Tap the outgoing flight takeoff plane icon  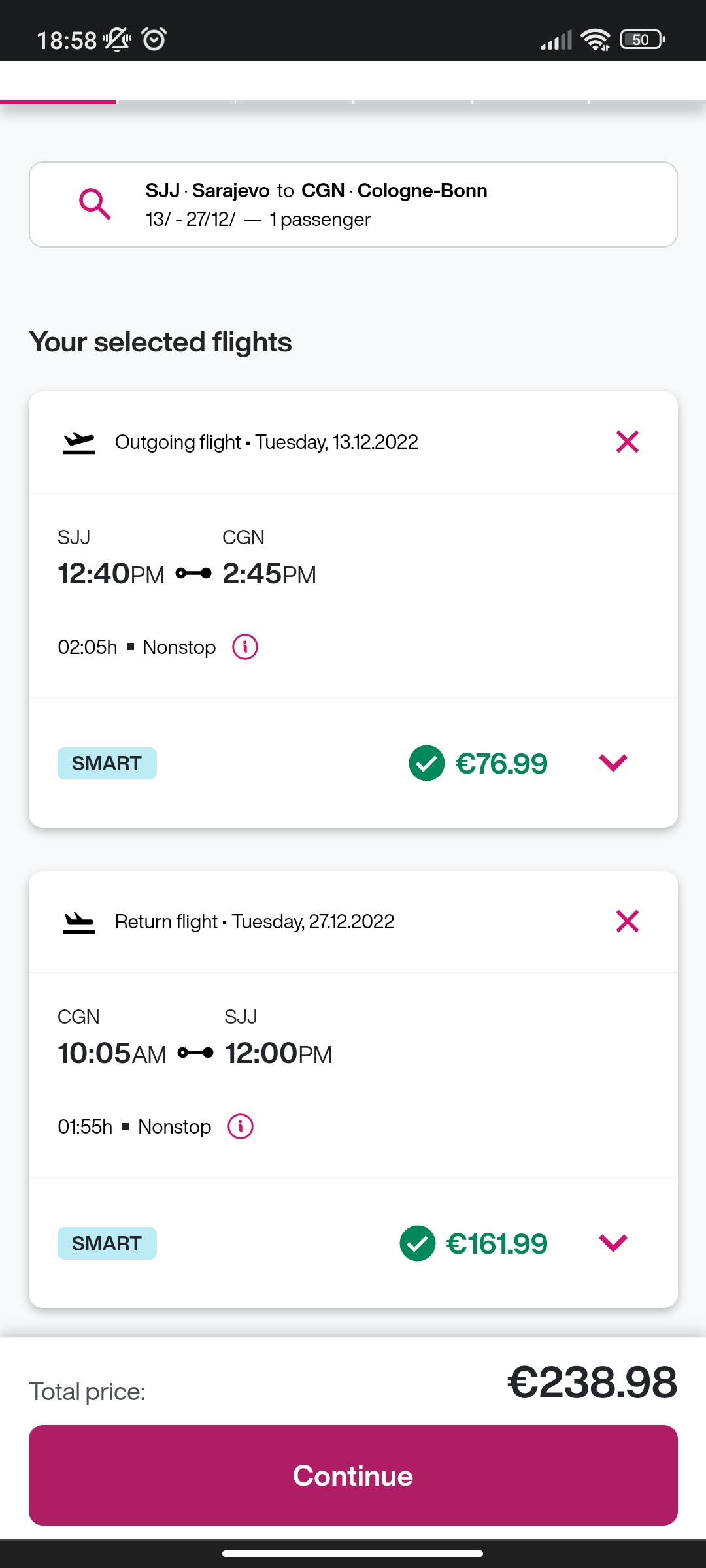[x=79, y=442]
